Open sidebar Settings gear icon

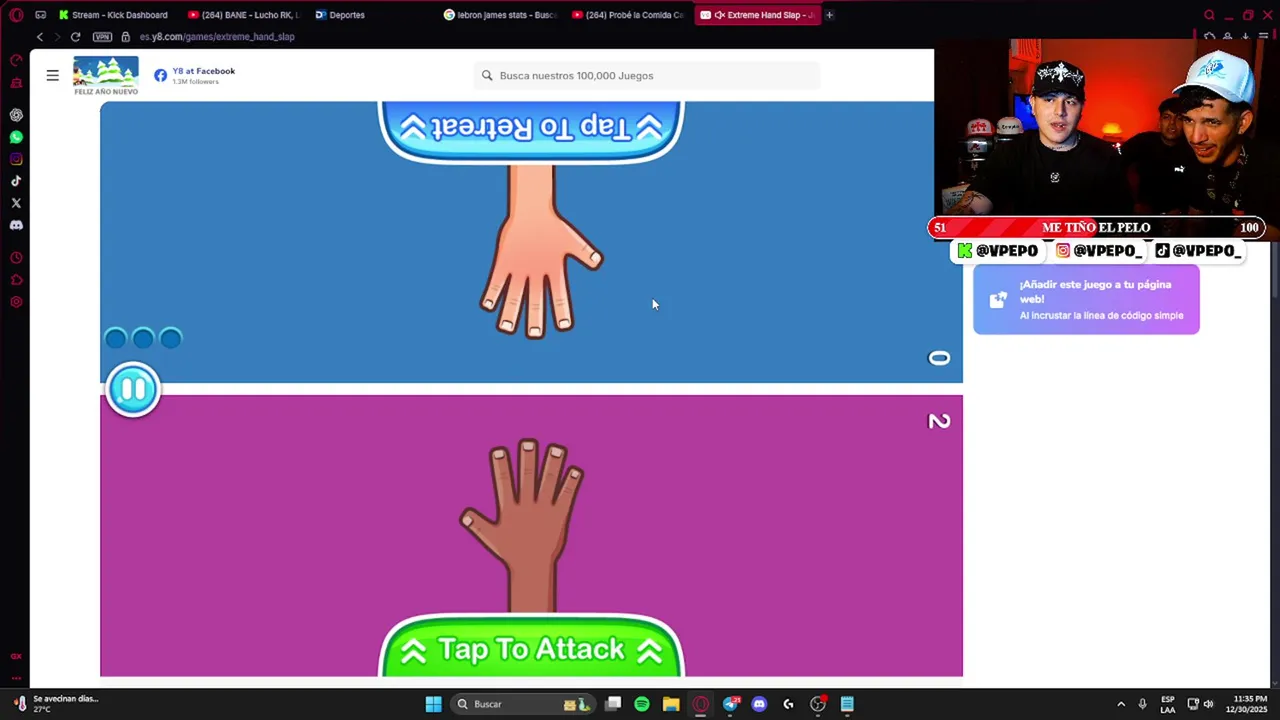pyautogui.click(x=16, y=302)
